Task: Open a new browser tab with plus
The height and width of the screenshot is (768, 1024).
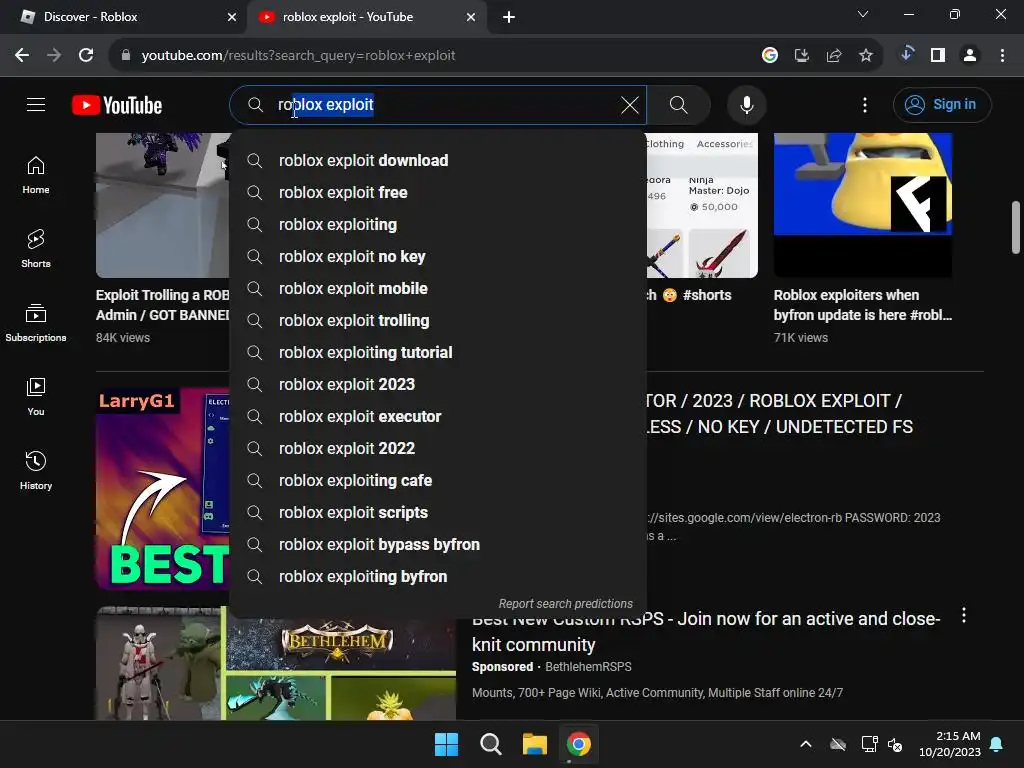Action: pos(509,17)
